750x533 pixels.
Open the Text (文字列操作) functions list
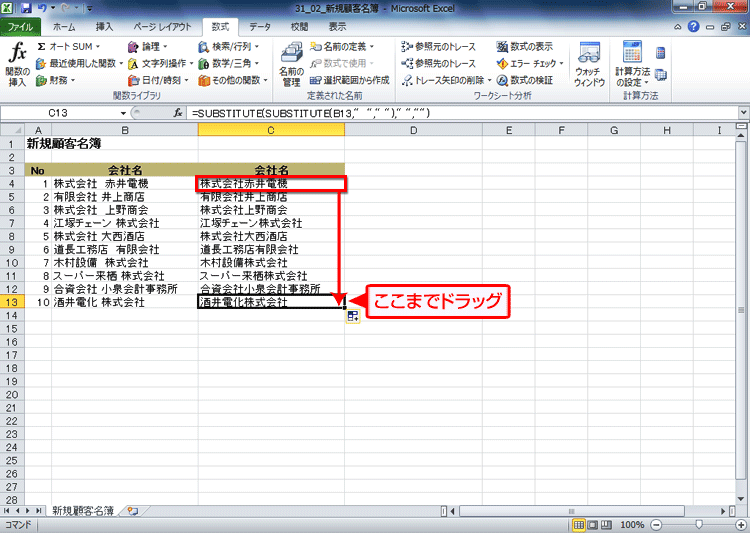[x=161, y=63]
